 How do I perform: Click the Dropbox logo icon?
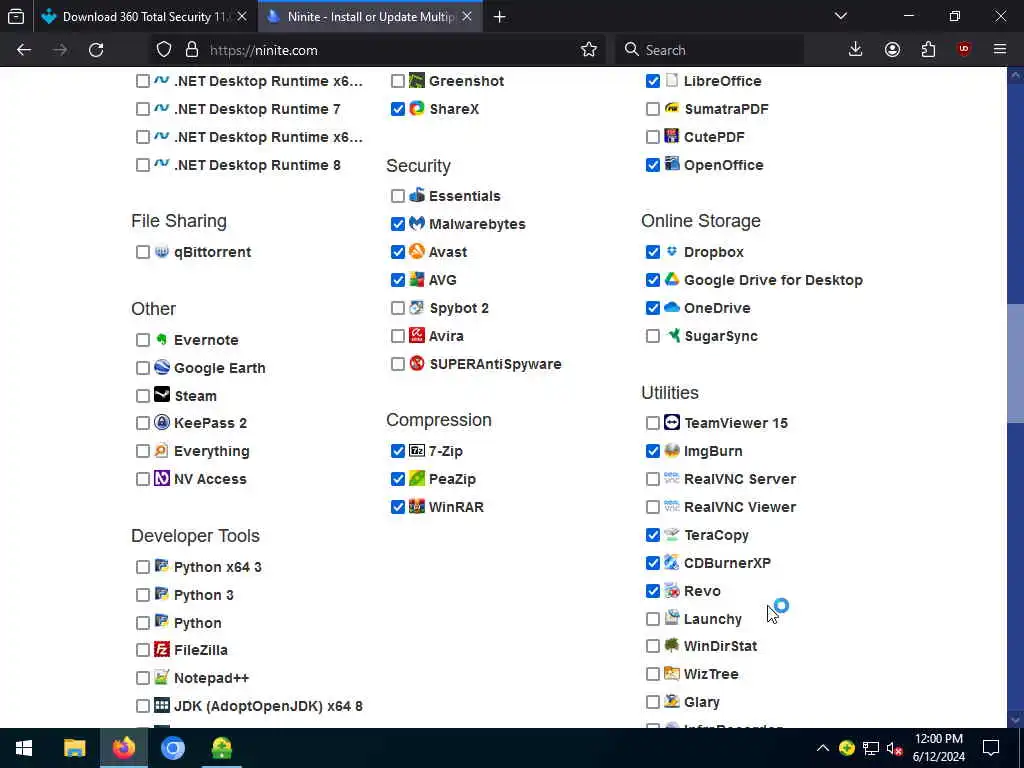click(671, 251)
